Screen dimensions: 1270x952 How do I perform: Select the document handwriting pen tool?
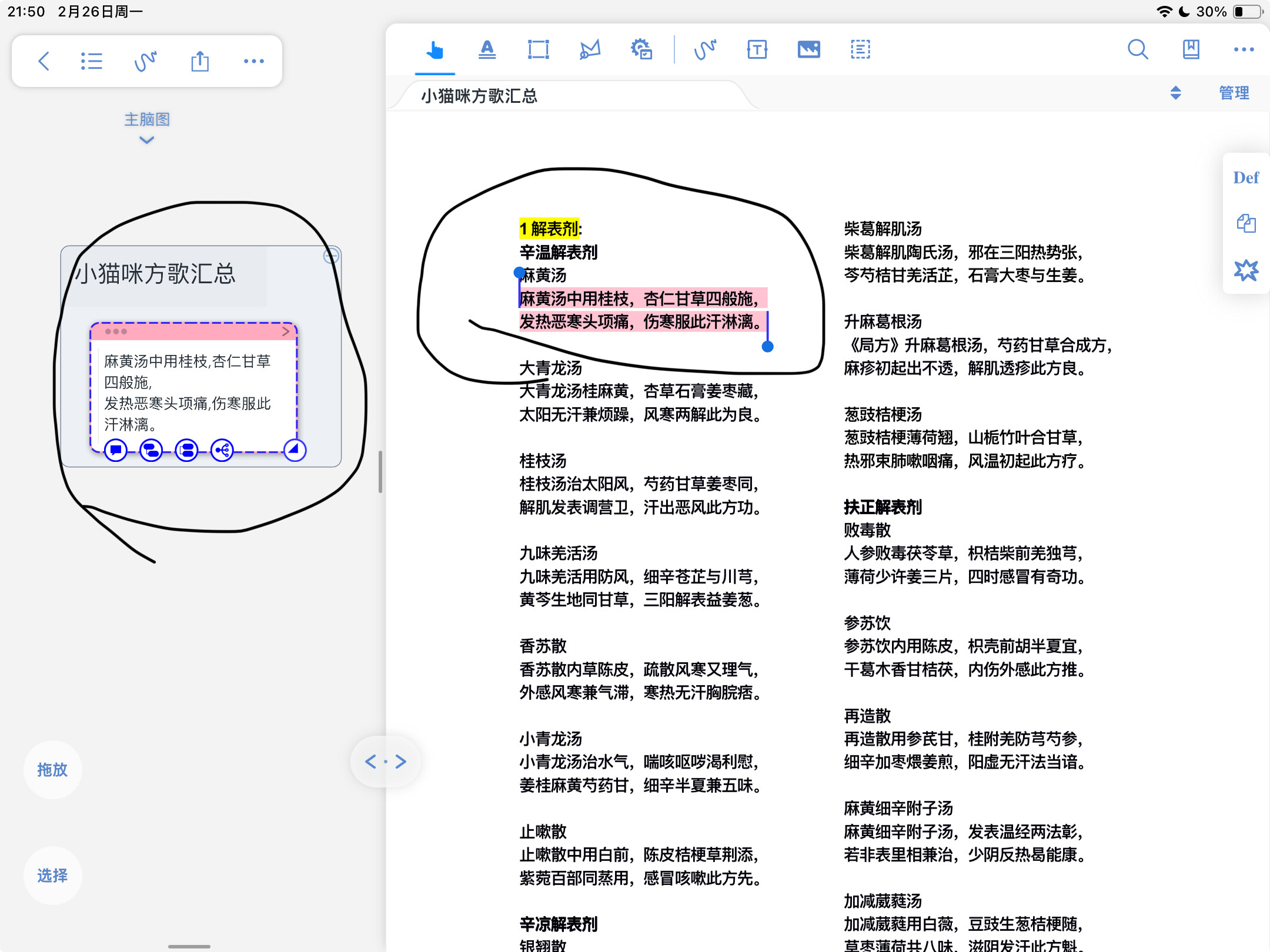coord(705,50)
